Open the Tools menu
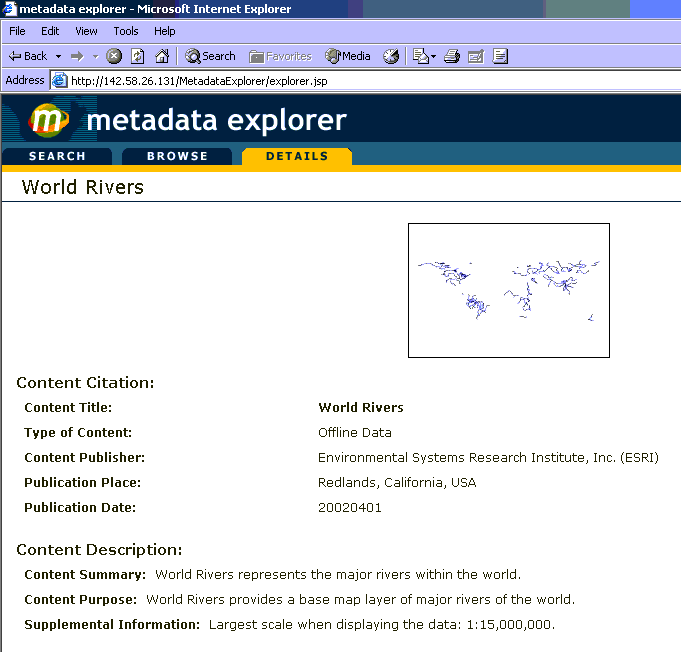 point(126,31)
